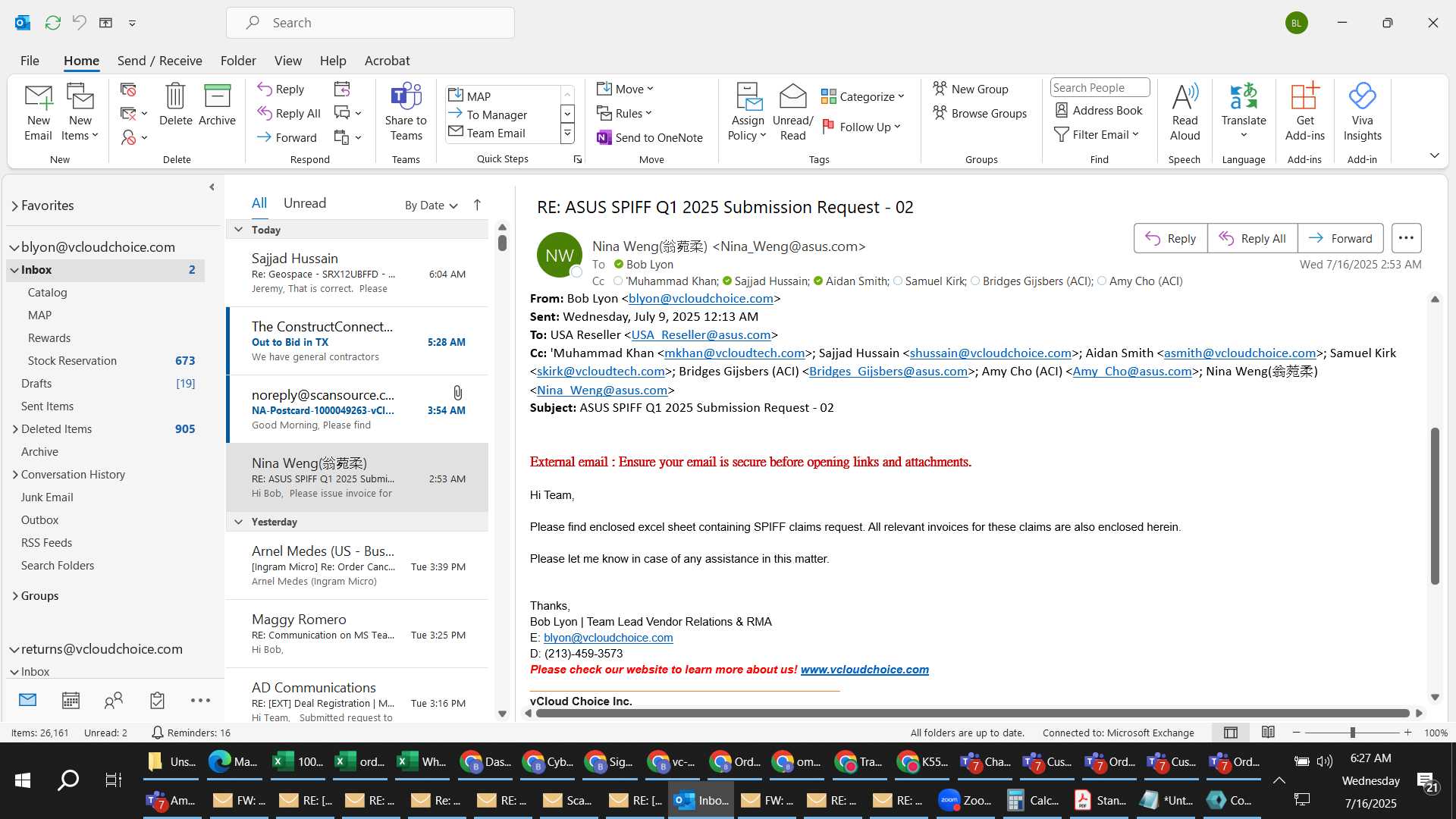The image size is (1456, 819).
Task: Click Search People field
Action: (1100, 88)
